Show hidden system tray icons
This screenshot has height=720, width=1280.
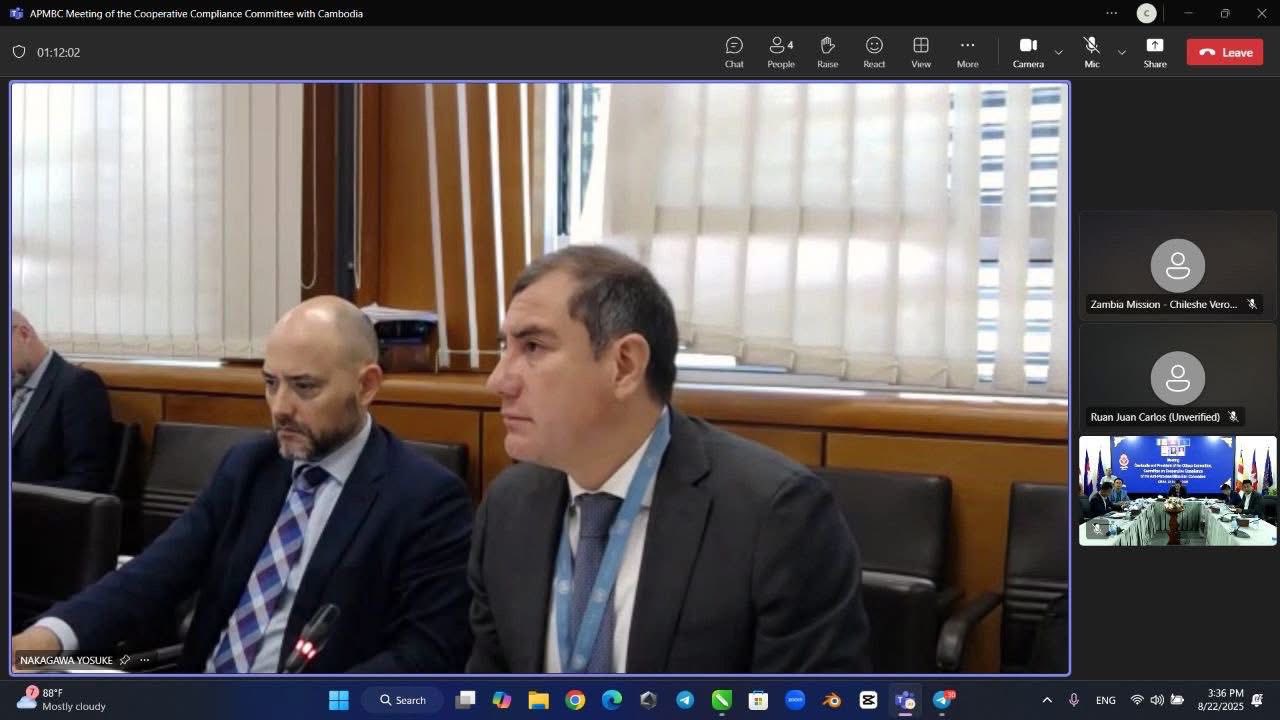click(x=1047, y=700)
